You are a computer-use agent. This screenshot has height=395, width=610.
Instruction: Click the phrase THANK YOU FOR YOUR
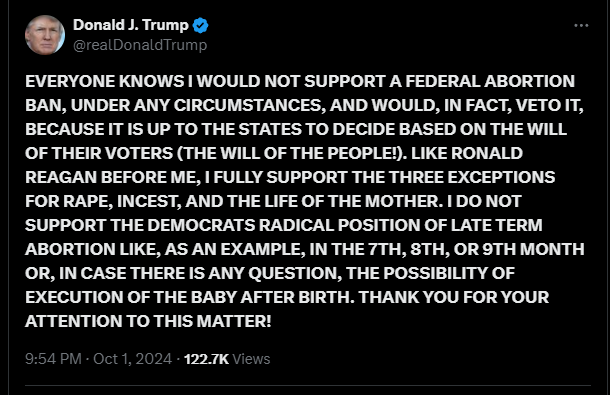coord(454,297)
